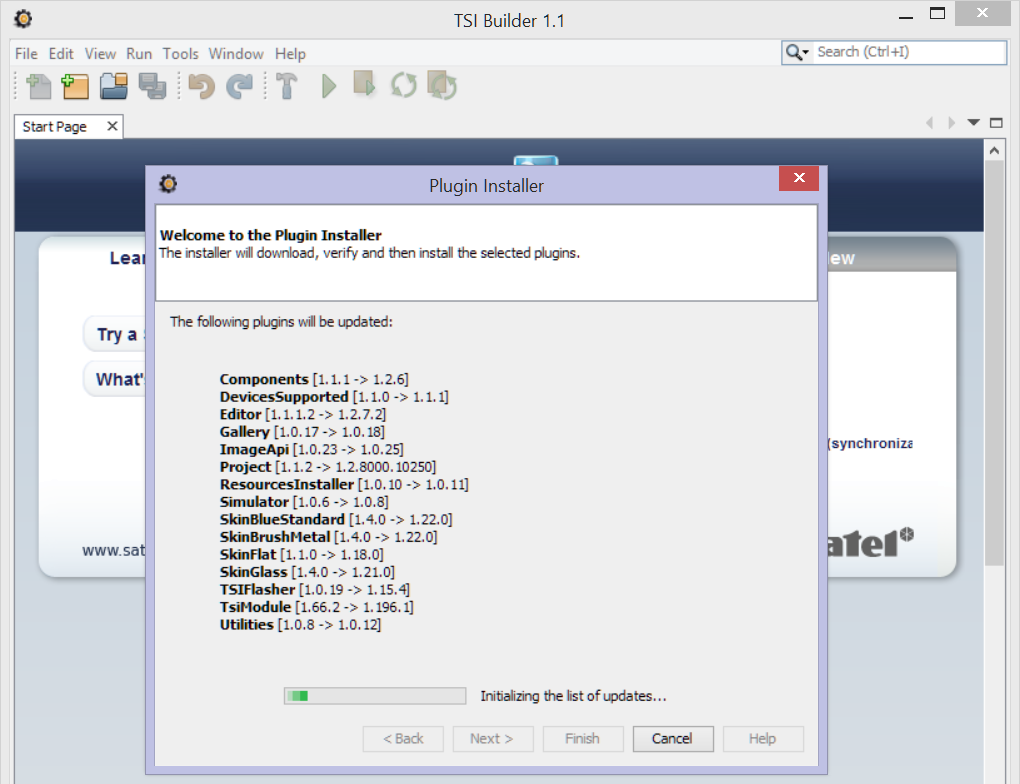This screenshot has height=784, width=1020.
Task: Click the TSI Builder gear icon in title bar
Action: 23,19
